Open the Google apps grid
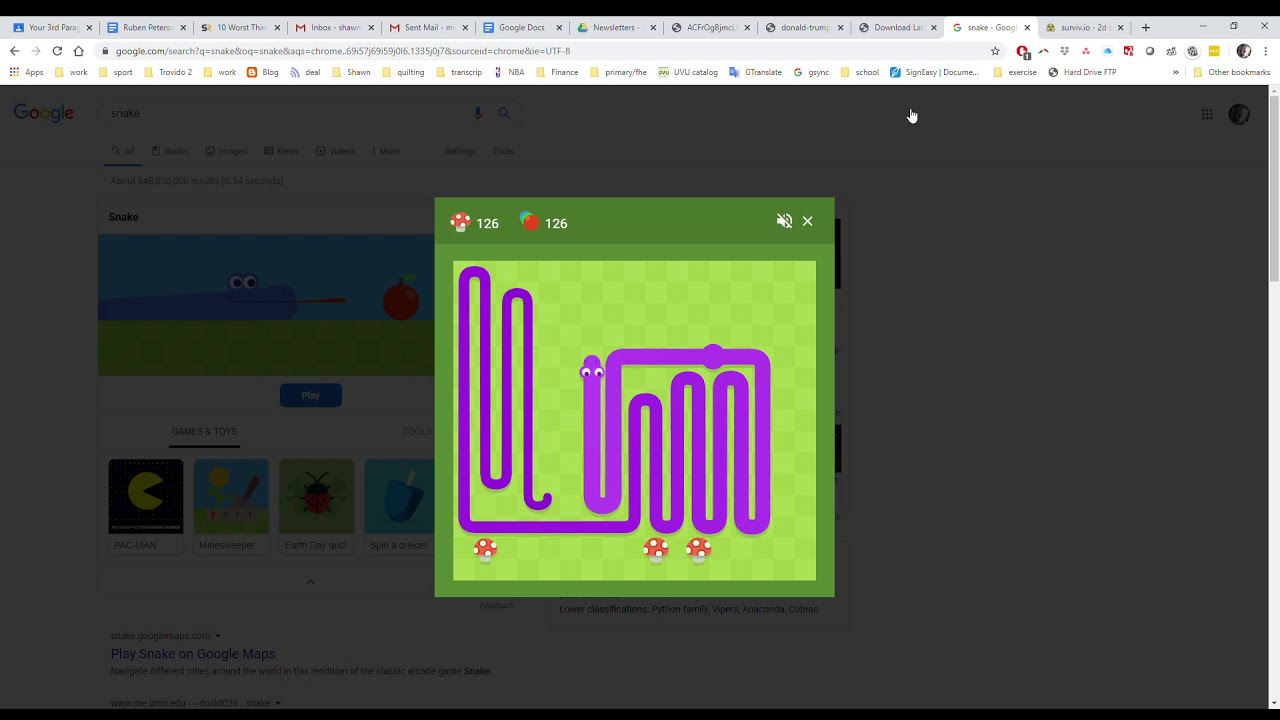Image resolution: width=1280 pixels, height=720 pixels. click(x=1207, y=114)
